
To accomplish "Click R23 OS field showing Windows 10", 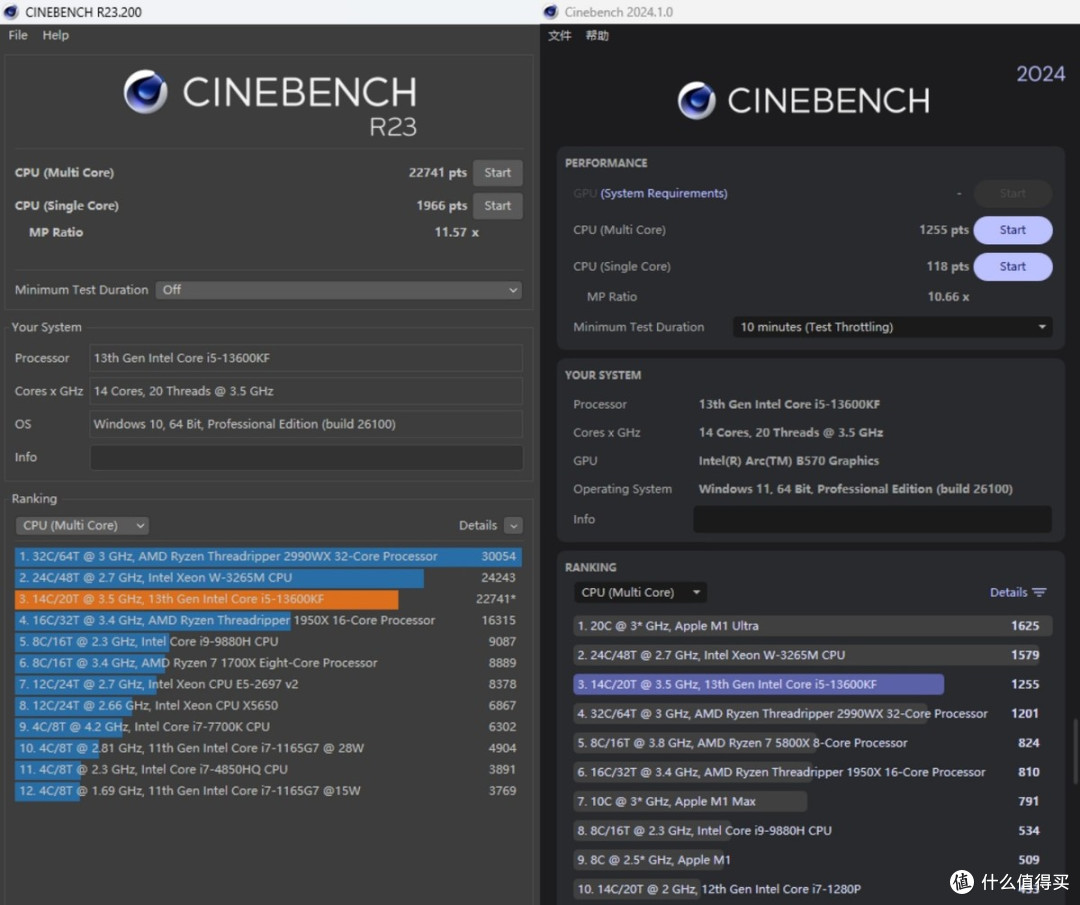I will coord(306,424).
